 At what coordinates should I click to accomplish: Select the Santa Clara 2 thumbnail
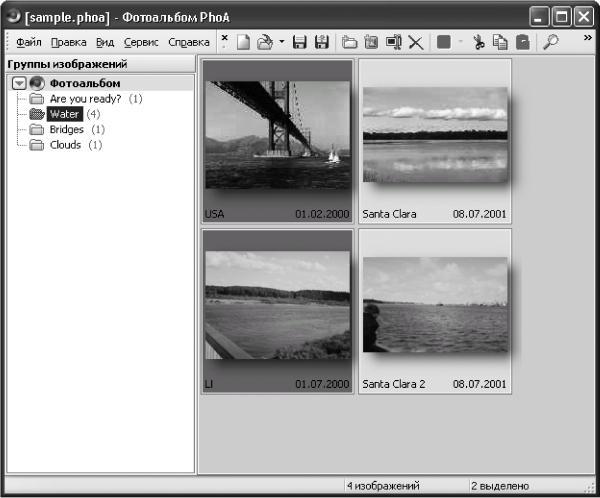[435, 311]
